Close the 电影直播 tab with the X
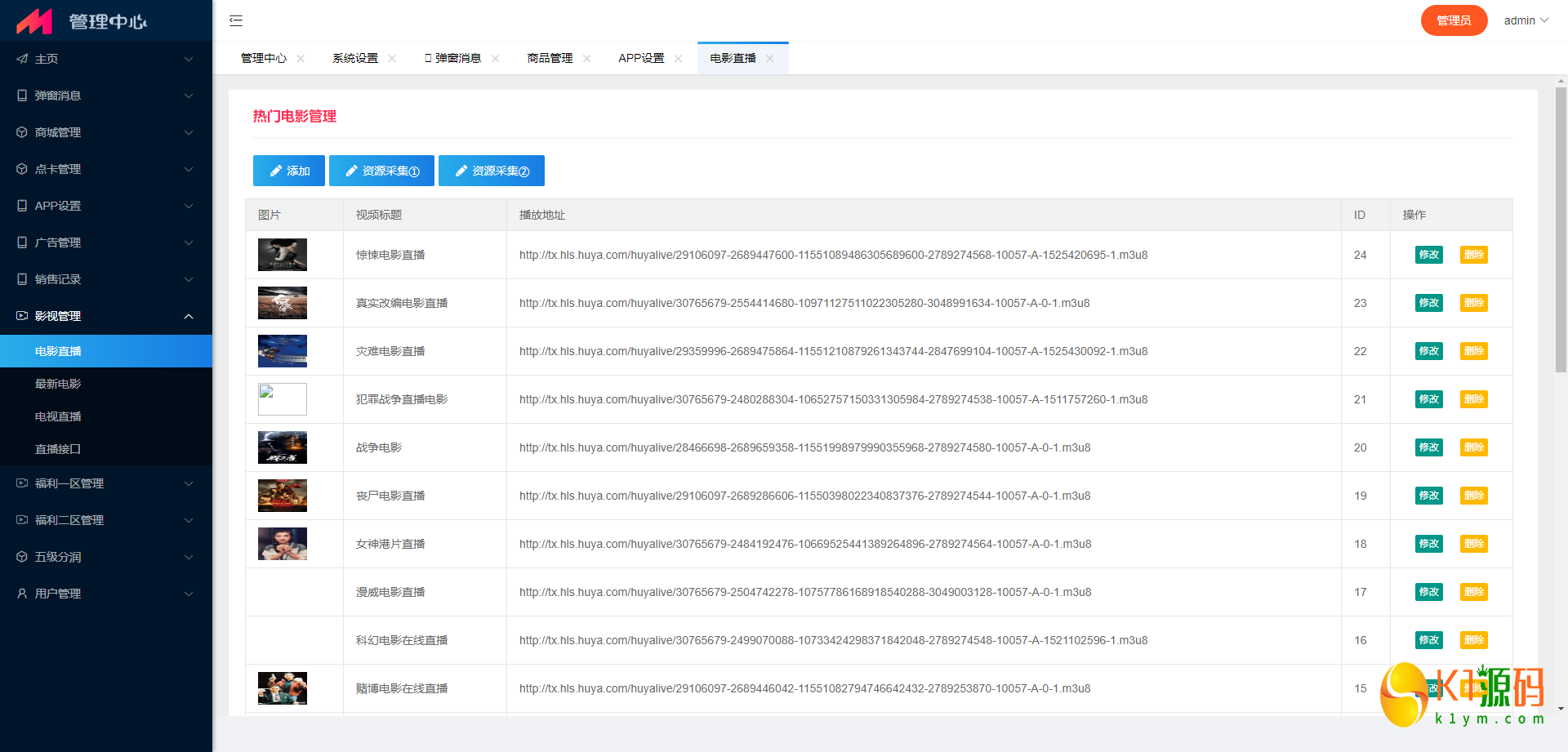 pyautogui.click(x=769, y=59)
